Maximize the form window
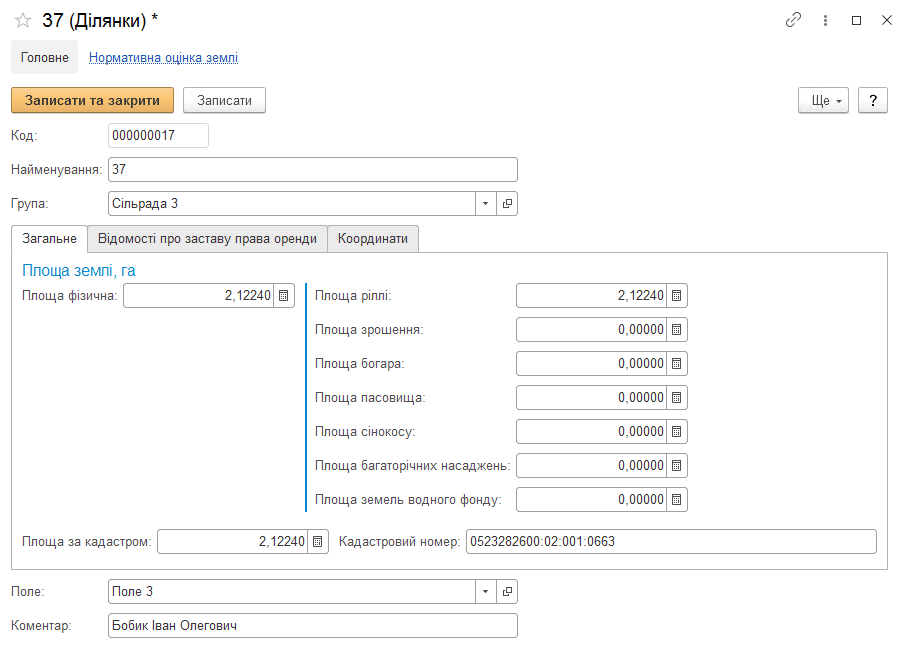This screenshot has width=907, height=649. [856, 20]
